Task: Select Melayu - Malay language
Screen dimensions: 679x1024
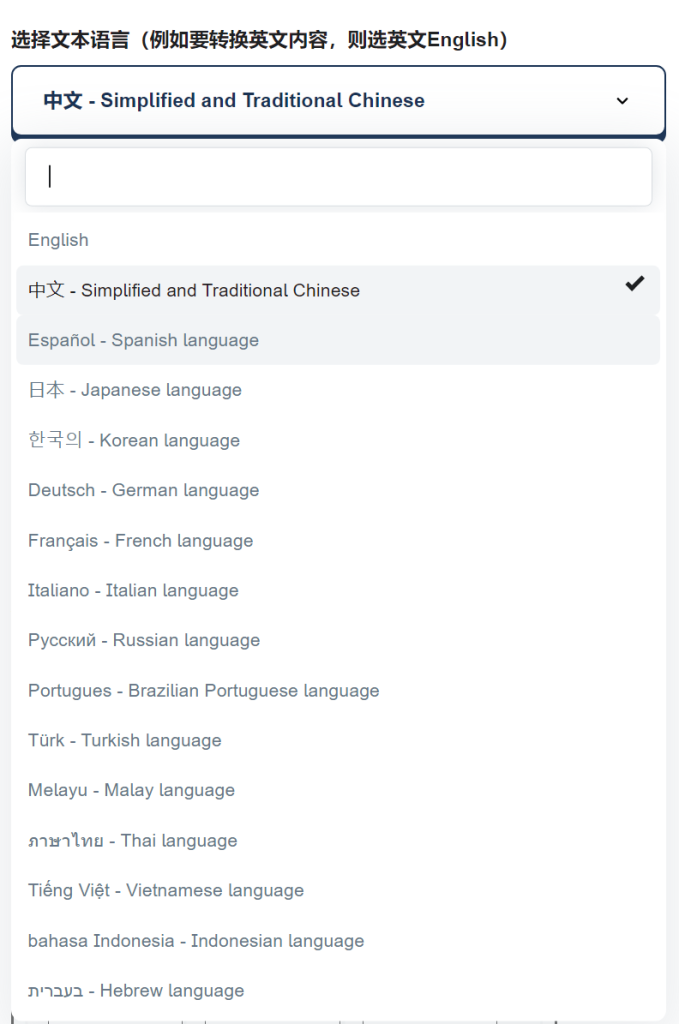Action: (131, 790)
